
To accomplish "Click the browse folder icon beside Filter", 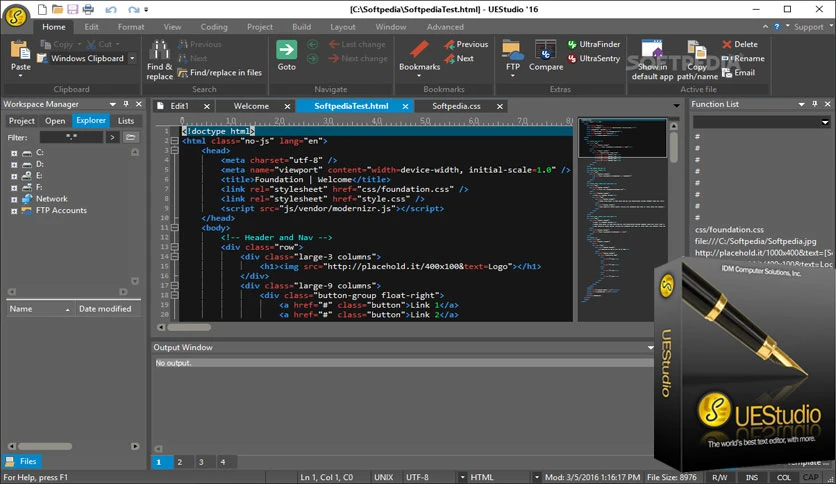I will (130, 138).
